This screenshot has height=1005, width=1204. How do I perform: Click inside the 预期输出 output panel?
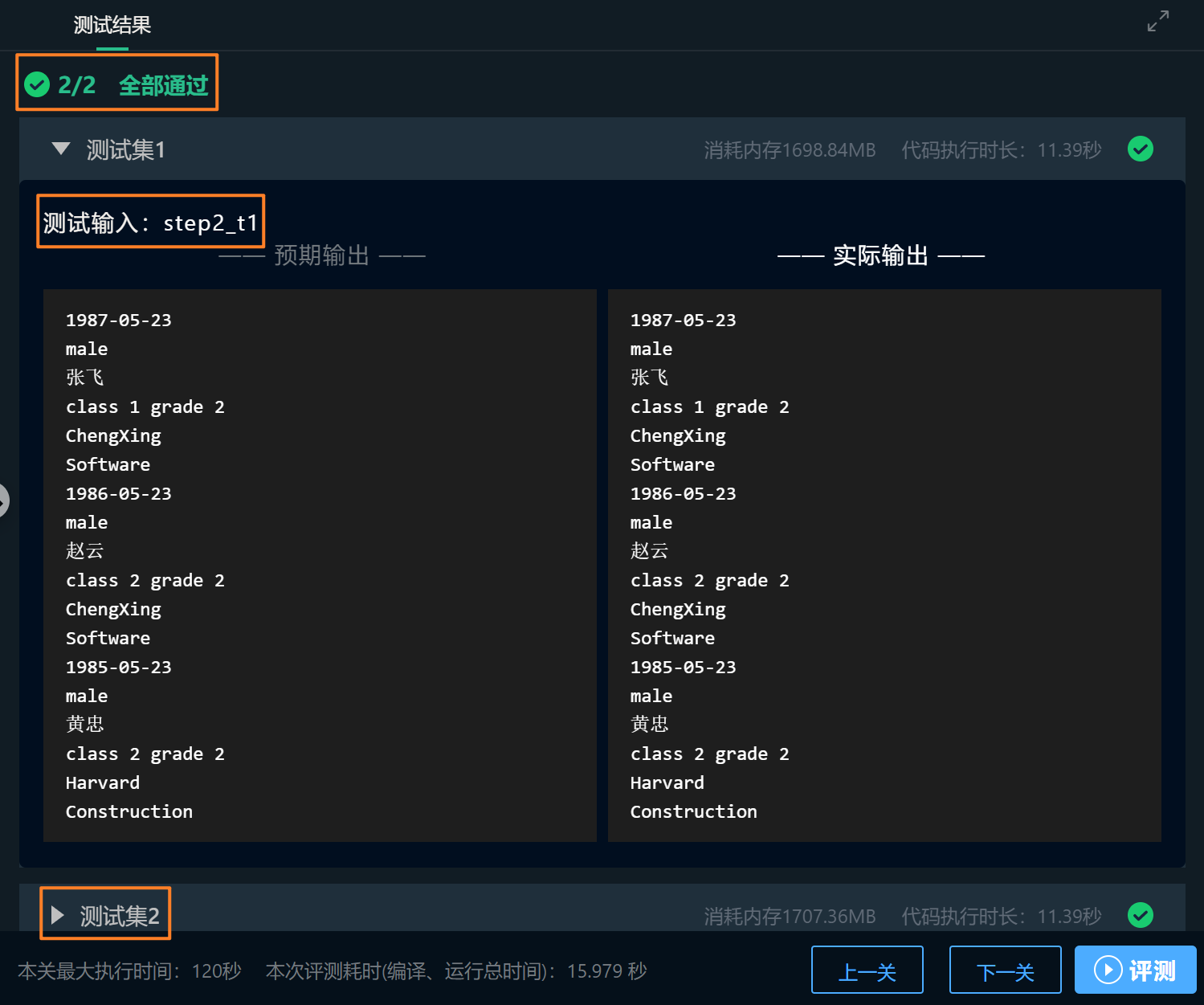[320, 562]
